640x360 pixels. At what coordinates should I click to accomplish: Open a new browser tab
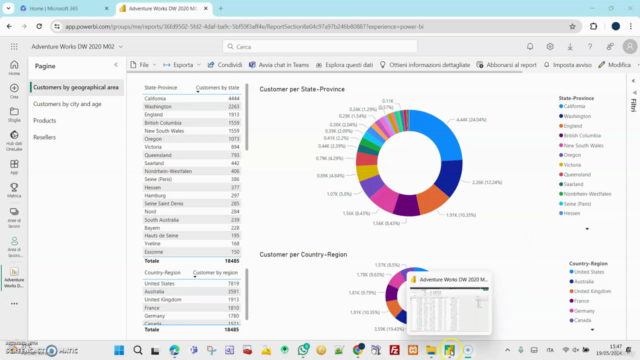pos(221,8)
